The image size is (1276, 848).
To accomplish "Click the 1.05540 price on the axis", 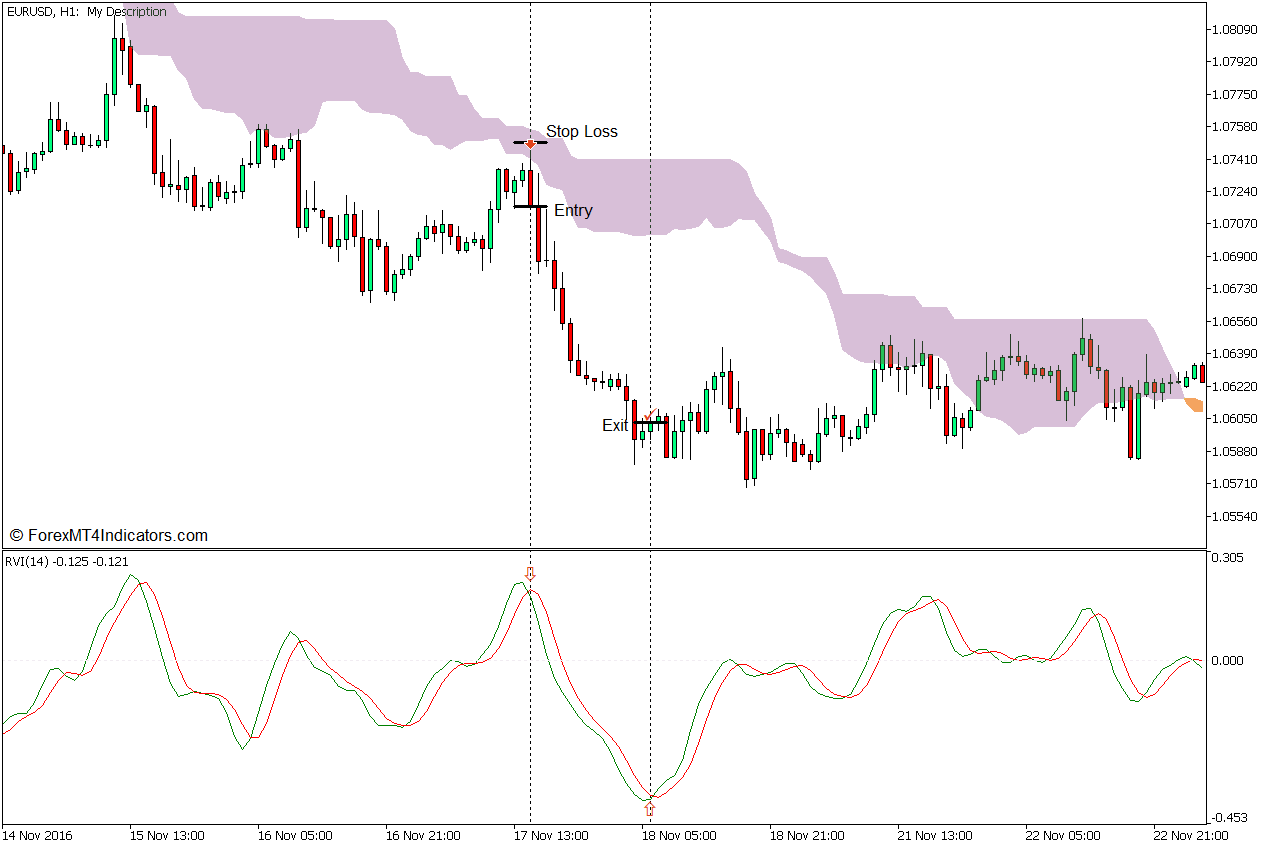I will pyautogui.click(x=1234, y=517).
